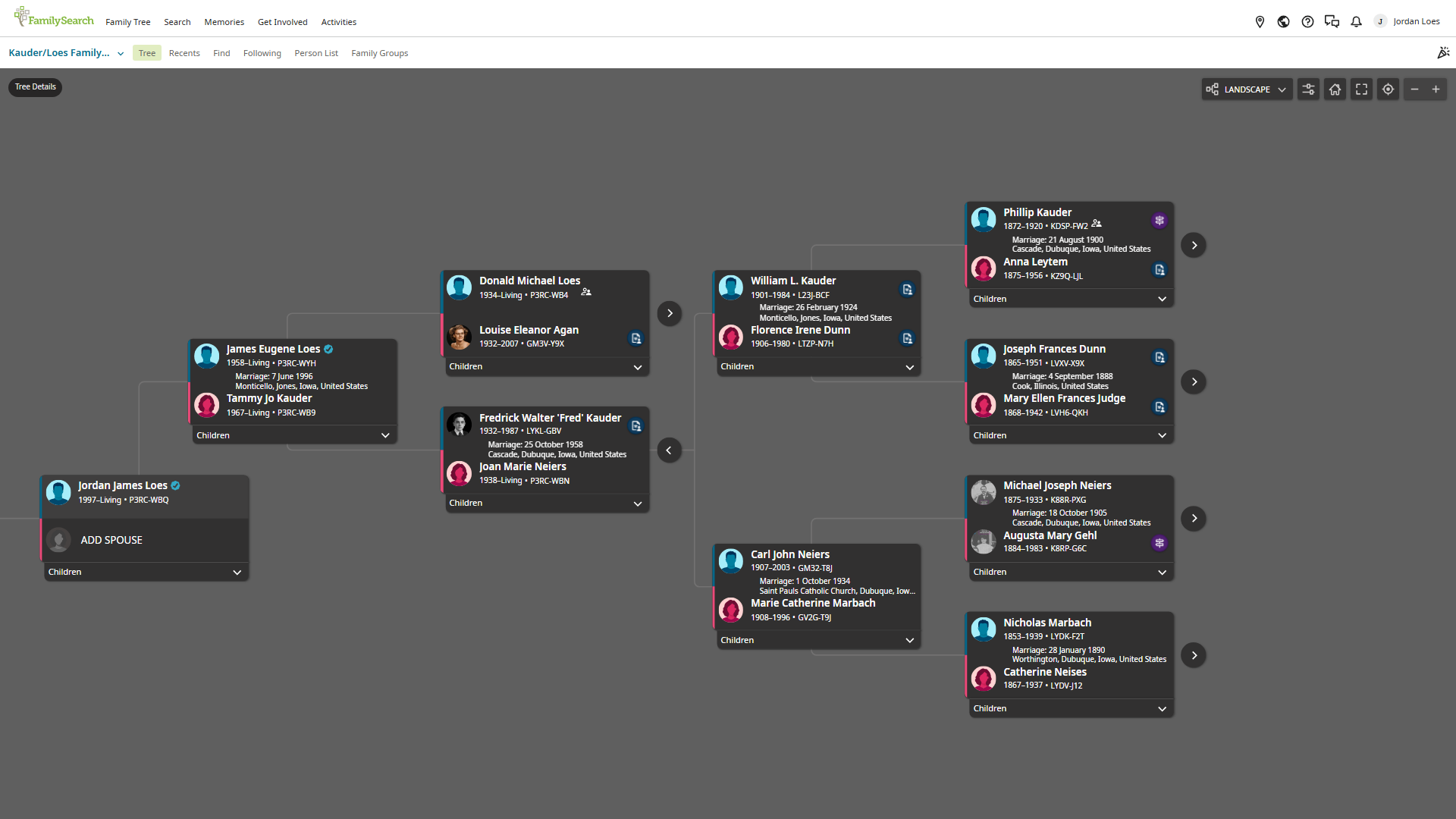Switch to the Recents tab

coord(184,53)
